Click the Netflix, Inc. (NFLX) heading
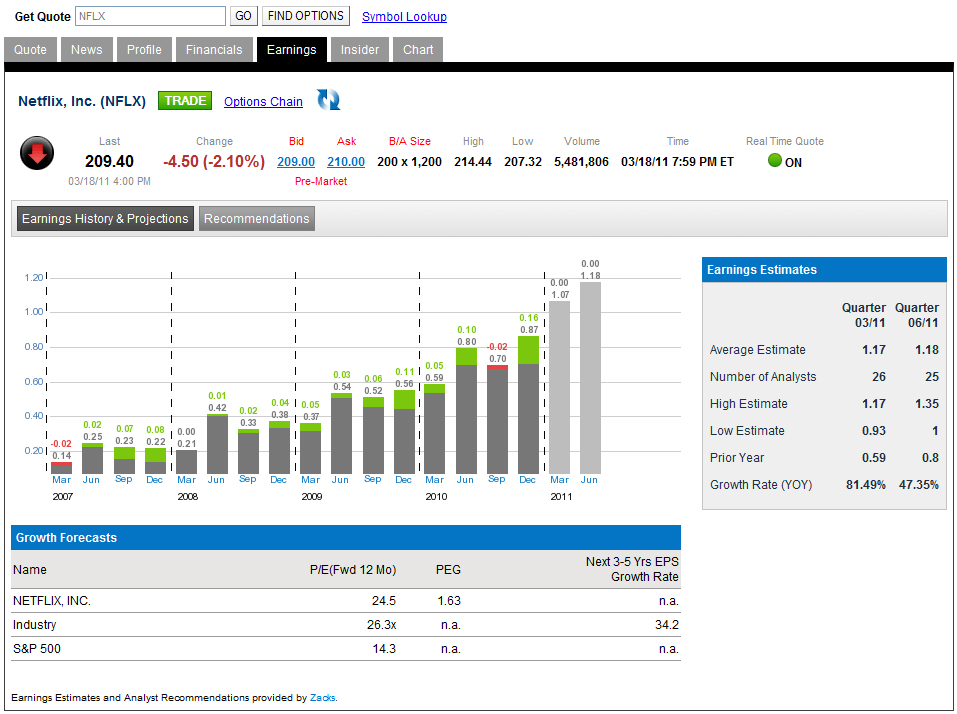957x714 pixels. [82, 101]
